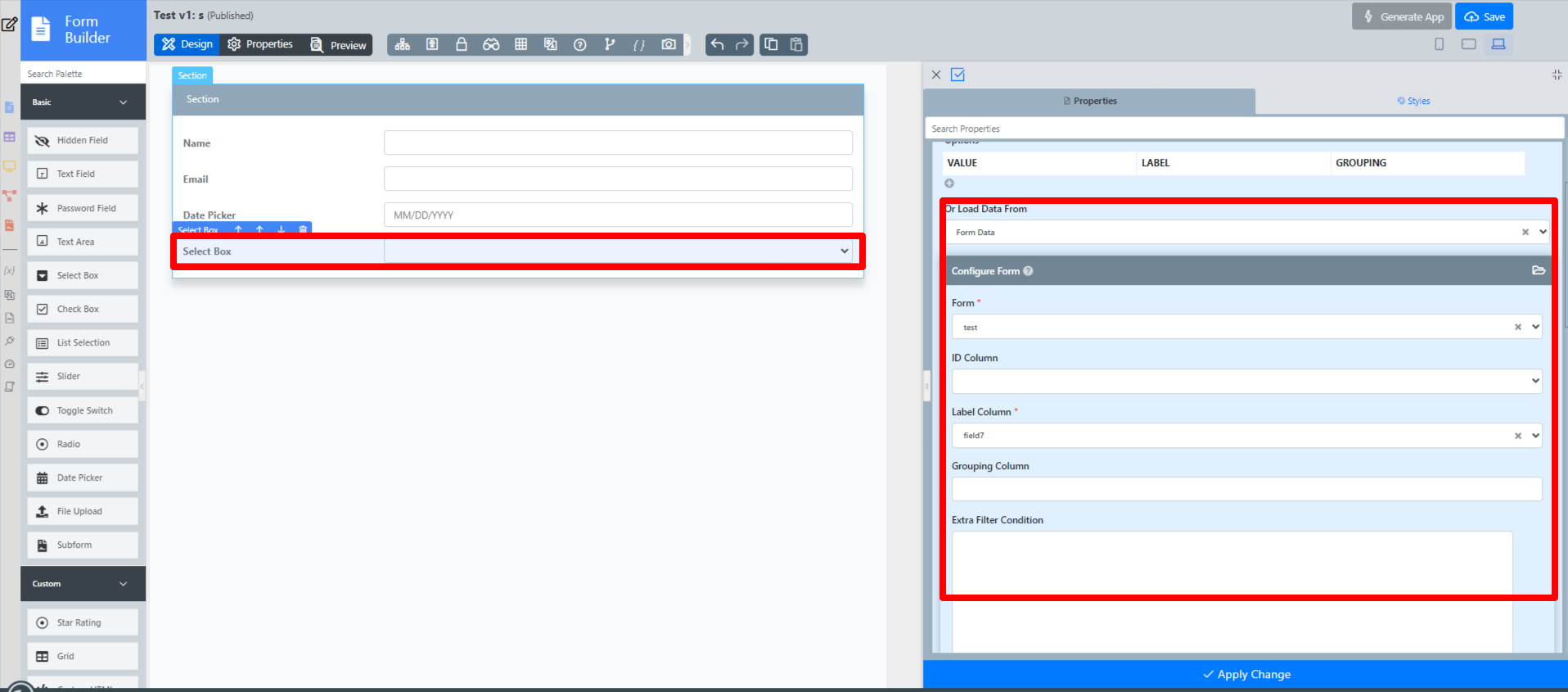Click Apply Change button
This screenshot has width=1568, height=692.
1246,674
